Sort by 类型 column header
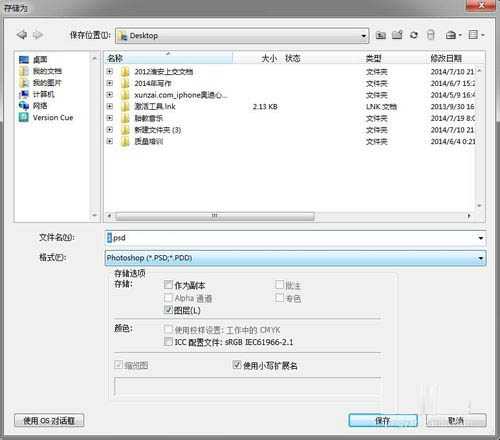Screen dimensions: 500x440 [373, 58]
